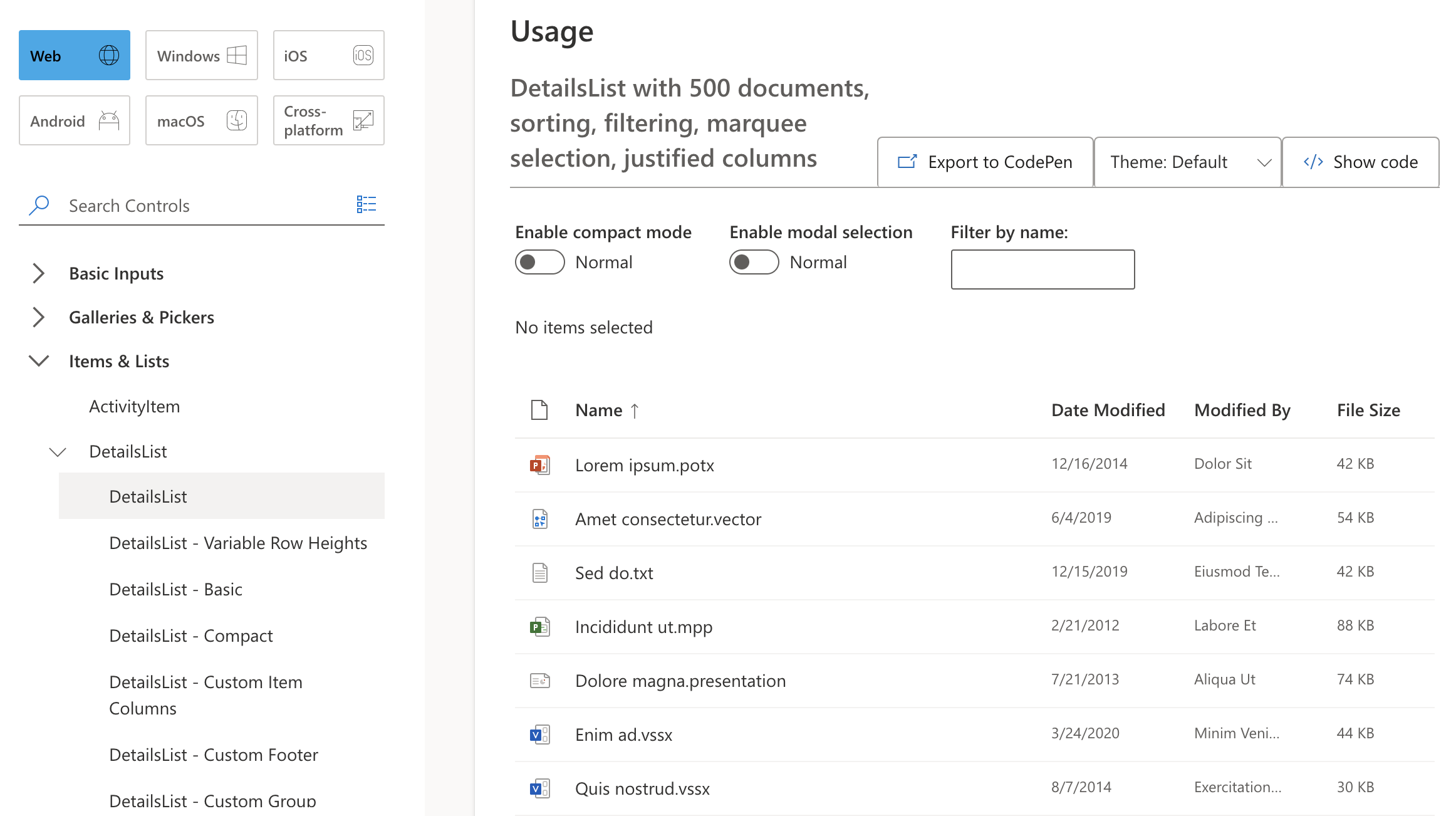Toggle Enable compact mode switch
This screenshot has width=1456, height=816.
[540, 262]
